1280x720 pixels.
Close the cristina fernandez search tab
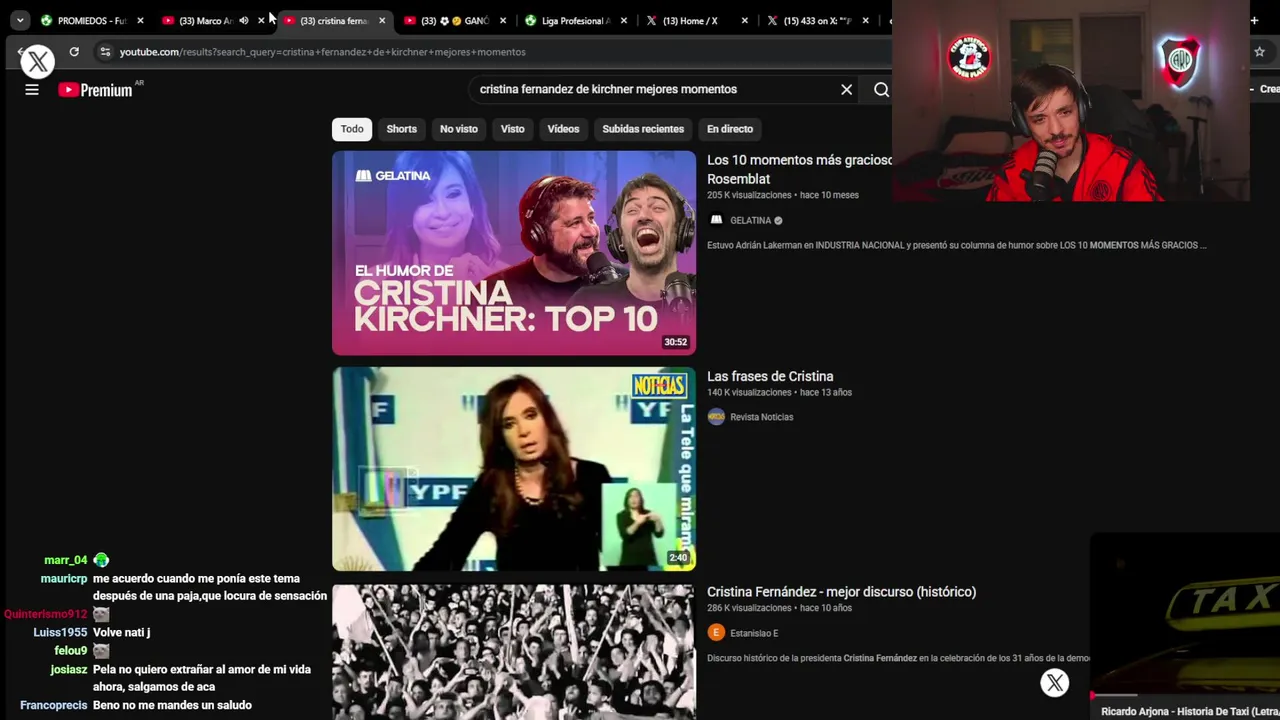click(x=382, y=20)
